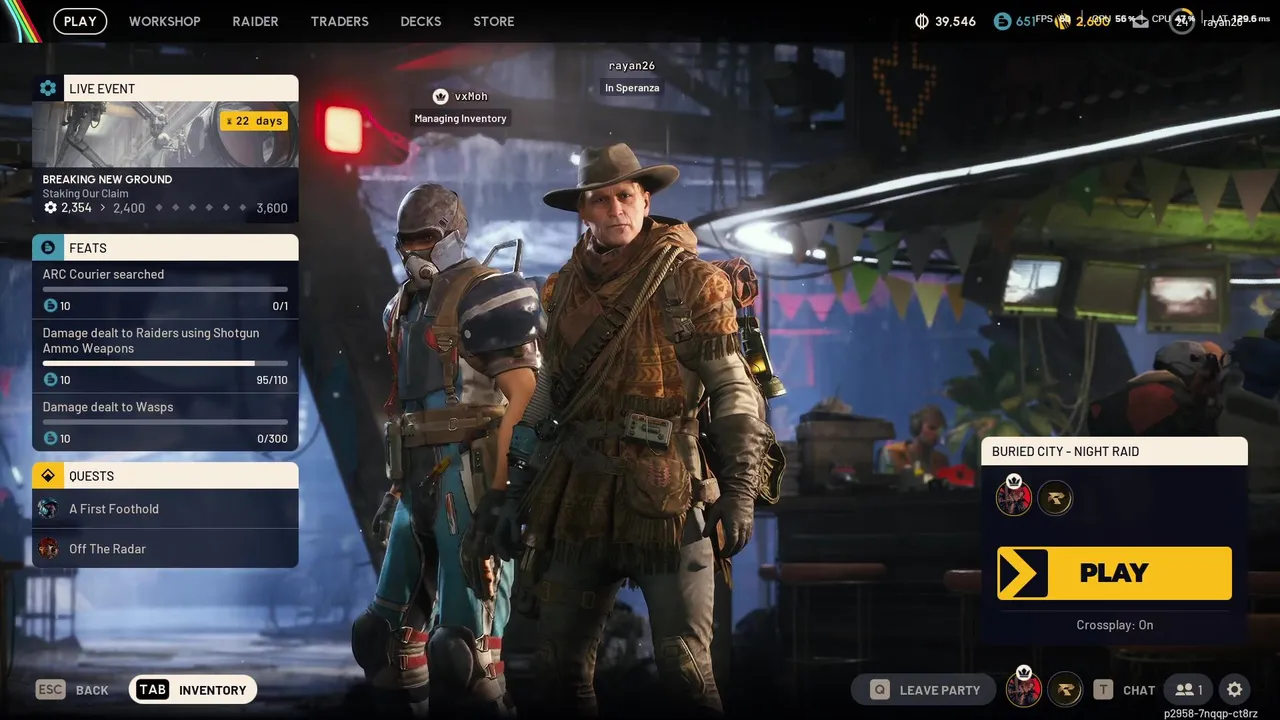Click the coin currency icon beside 39,546

tap(922, 21)
